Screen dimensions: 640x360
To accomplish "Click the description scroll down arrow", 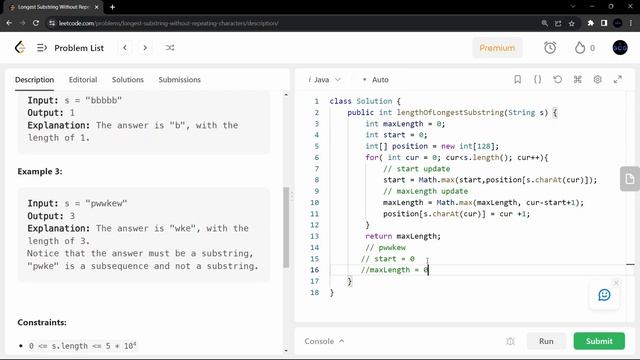I will point(286,351).
